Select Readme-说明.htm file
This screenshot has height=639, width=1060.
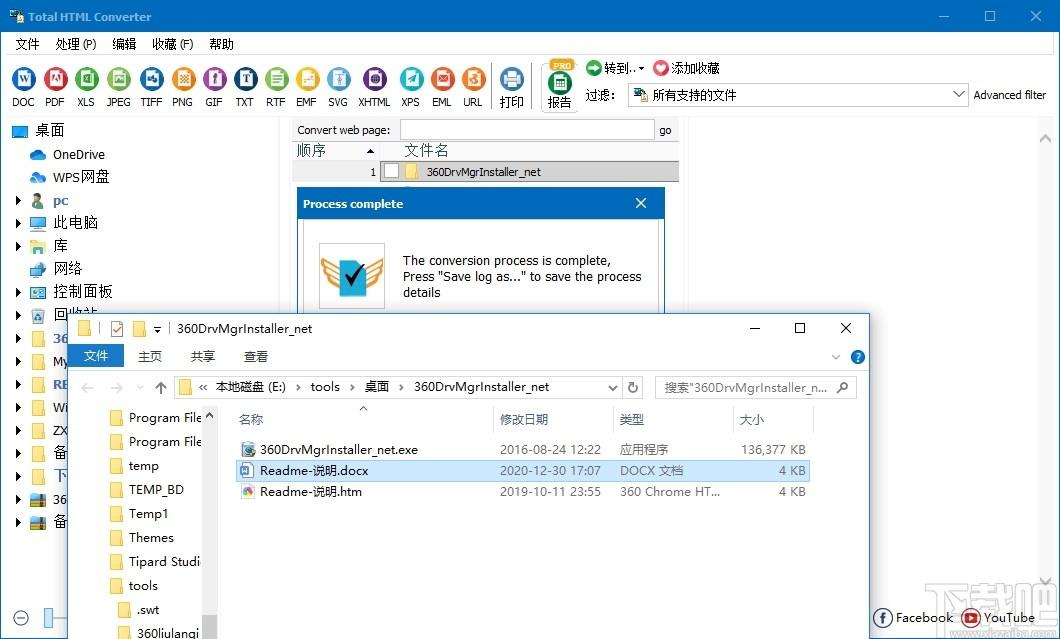coord(522,492)
